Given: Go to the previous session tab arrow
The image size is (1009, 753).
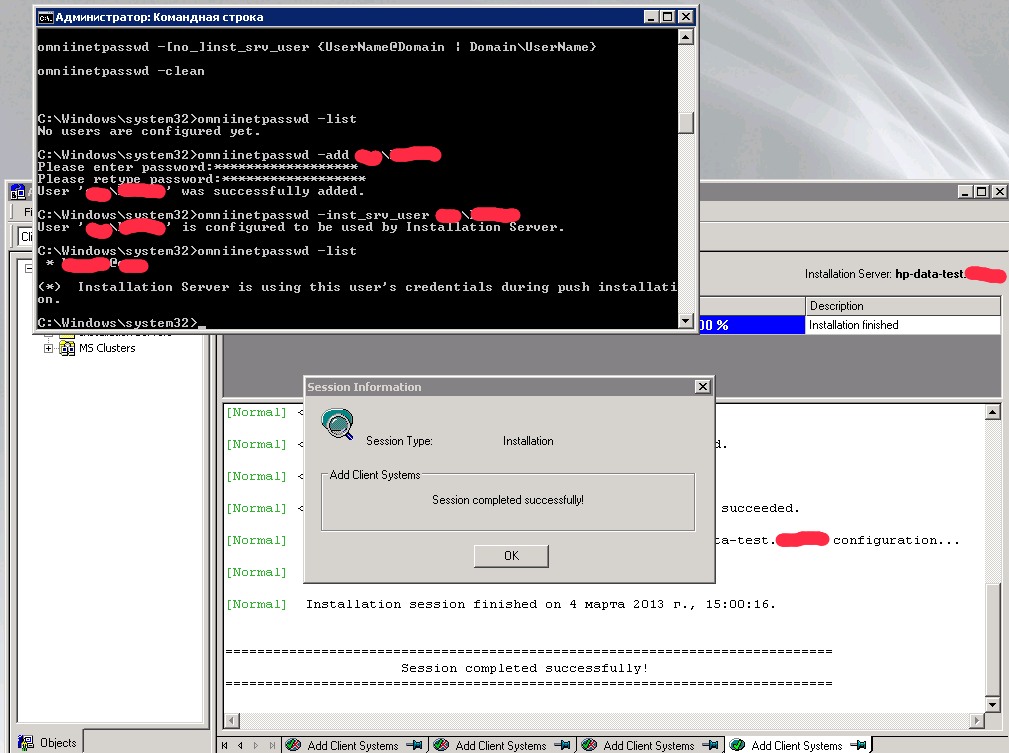Looking at the screenshot, I should (240, 745).
